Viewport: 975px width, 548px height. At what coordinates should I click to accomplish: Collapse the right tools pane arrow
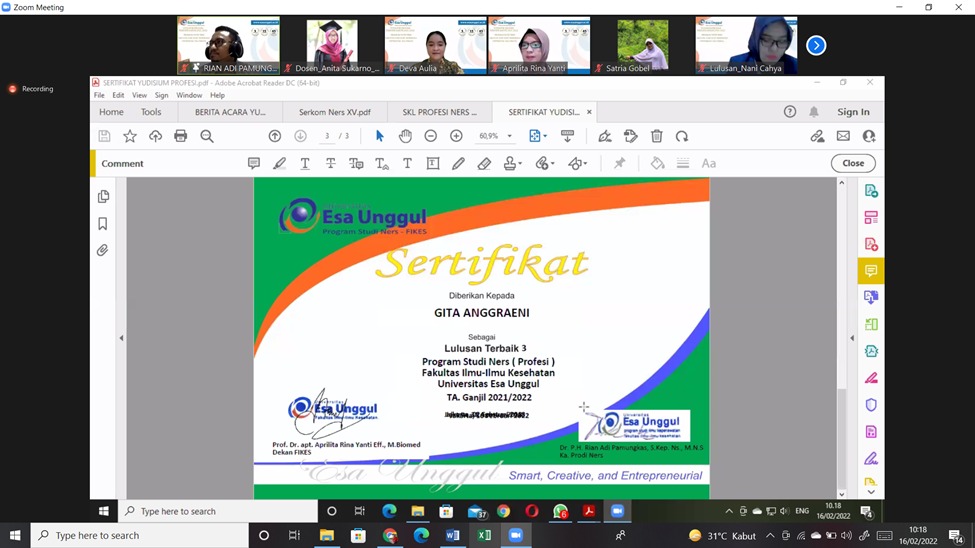pos(852,338)
